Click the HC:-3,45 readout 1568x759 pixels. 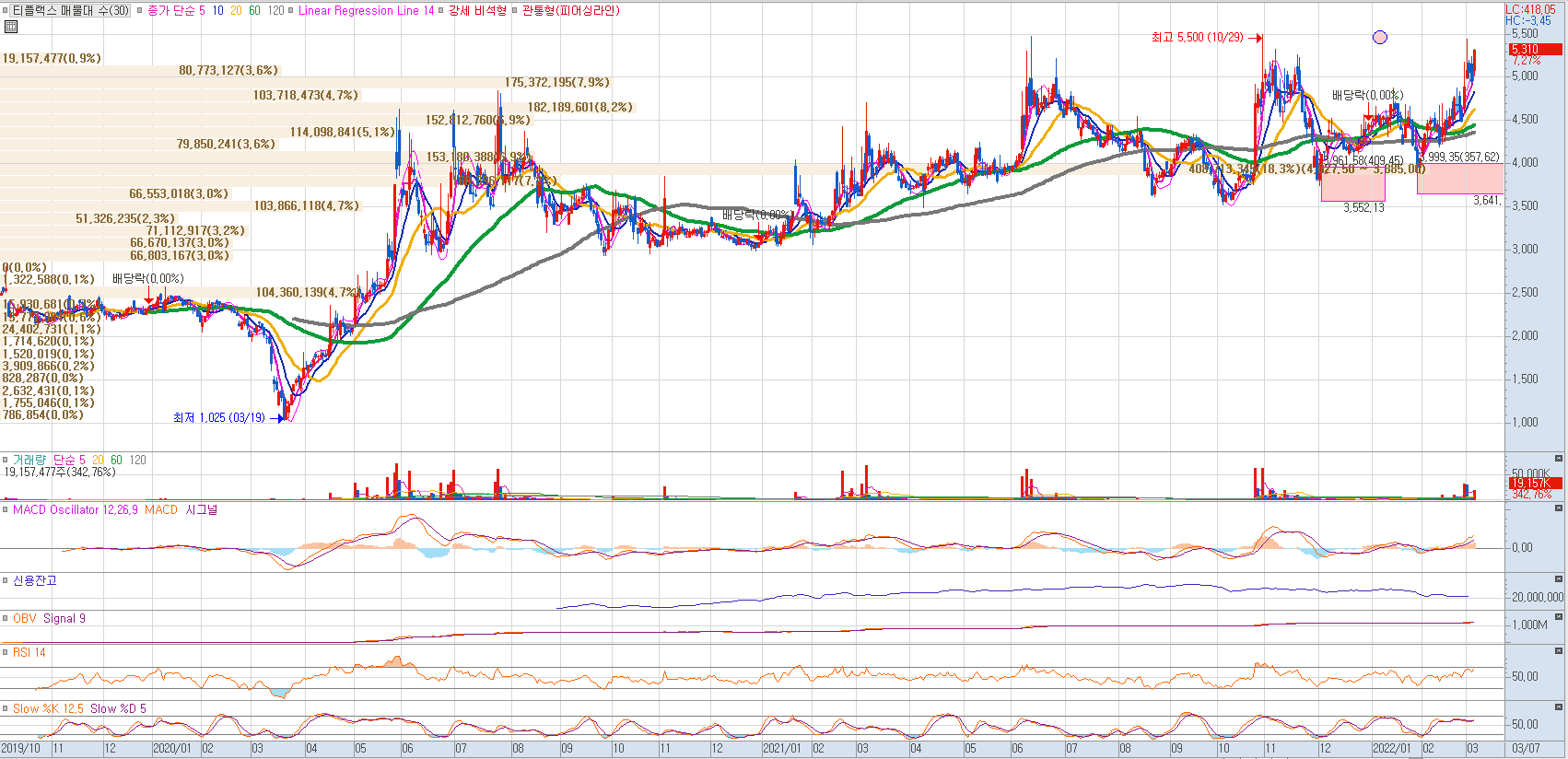click(1527, 20)
